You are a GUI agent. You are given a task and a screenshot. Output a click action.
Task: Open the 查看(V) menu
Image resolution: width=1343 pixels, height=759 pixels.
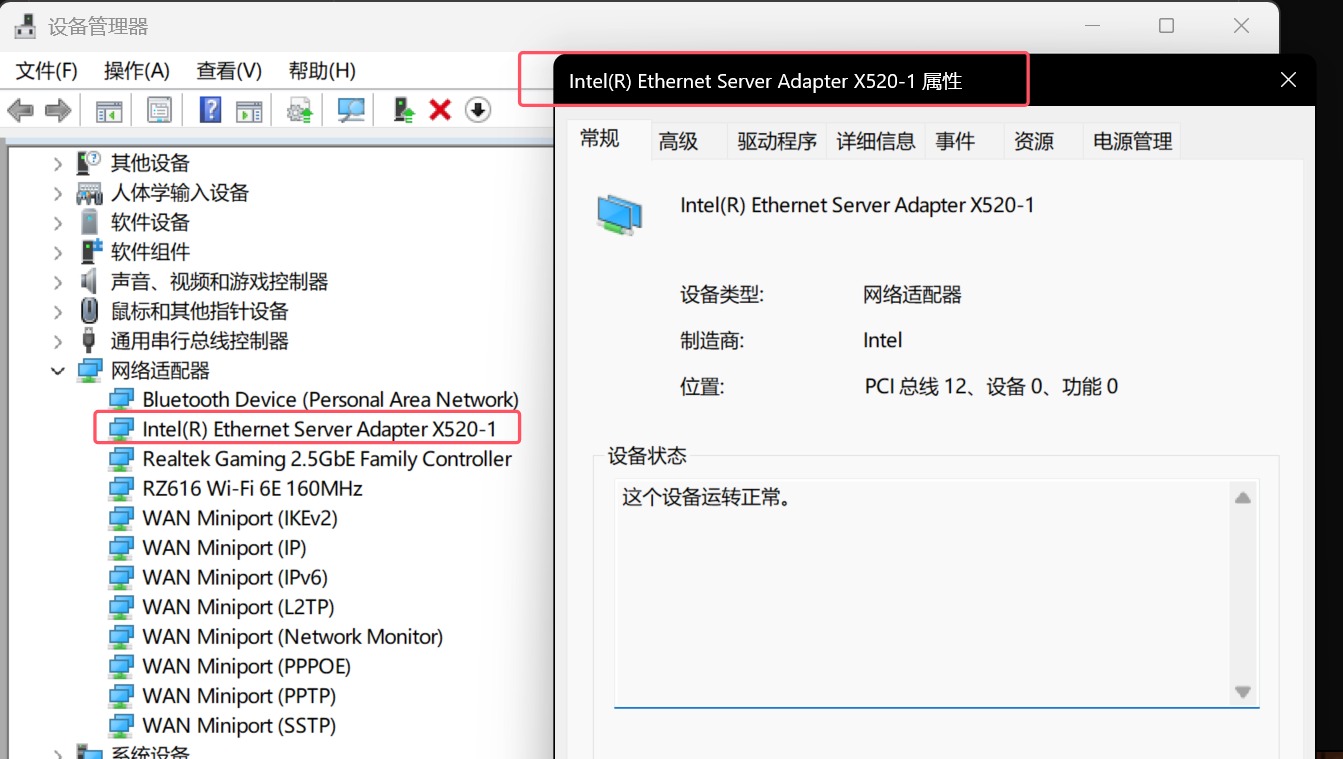[x=229, y=71]
